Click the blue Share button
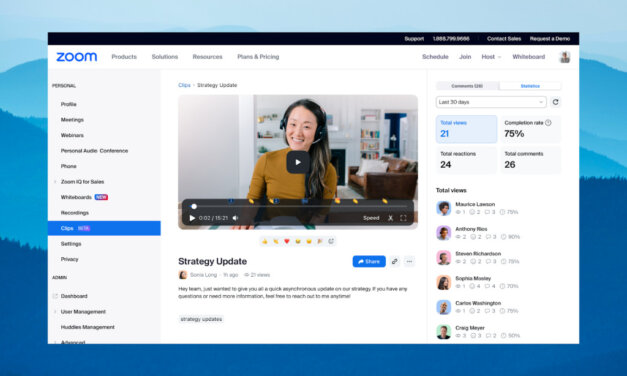The image size is (627, 376). (x=369, y=262)
